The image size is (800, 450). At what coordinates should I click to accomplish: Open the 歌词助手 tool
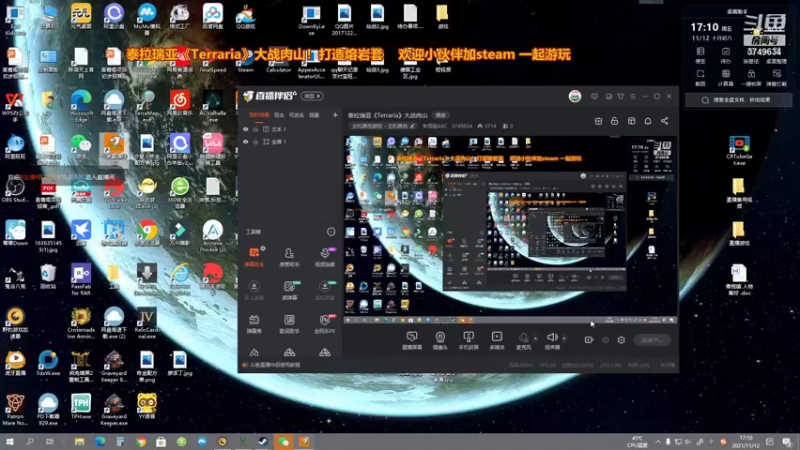(289, 323)
